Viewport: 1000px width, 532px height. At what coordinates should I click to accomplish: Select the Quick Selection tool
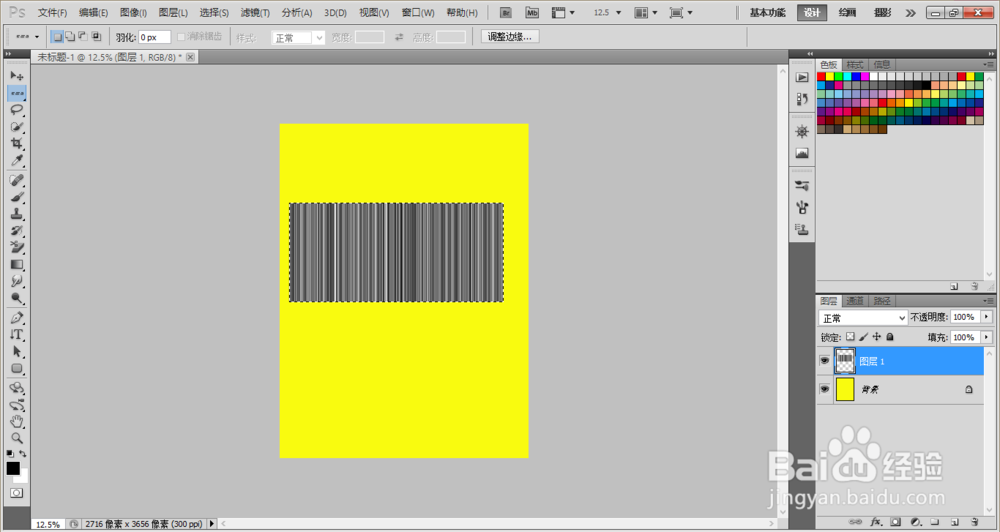point(17,127)
